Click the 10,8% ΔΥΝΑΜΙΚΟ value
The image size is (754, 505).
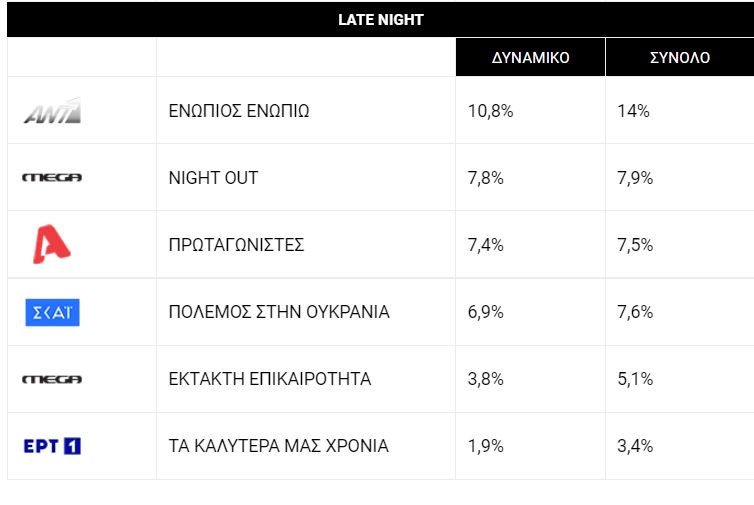[x=490, y=111]
